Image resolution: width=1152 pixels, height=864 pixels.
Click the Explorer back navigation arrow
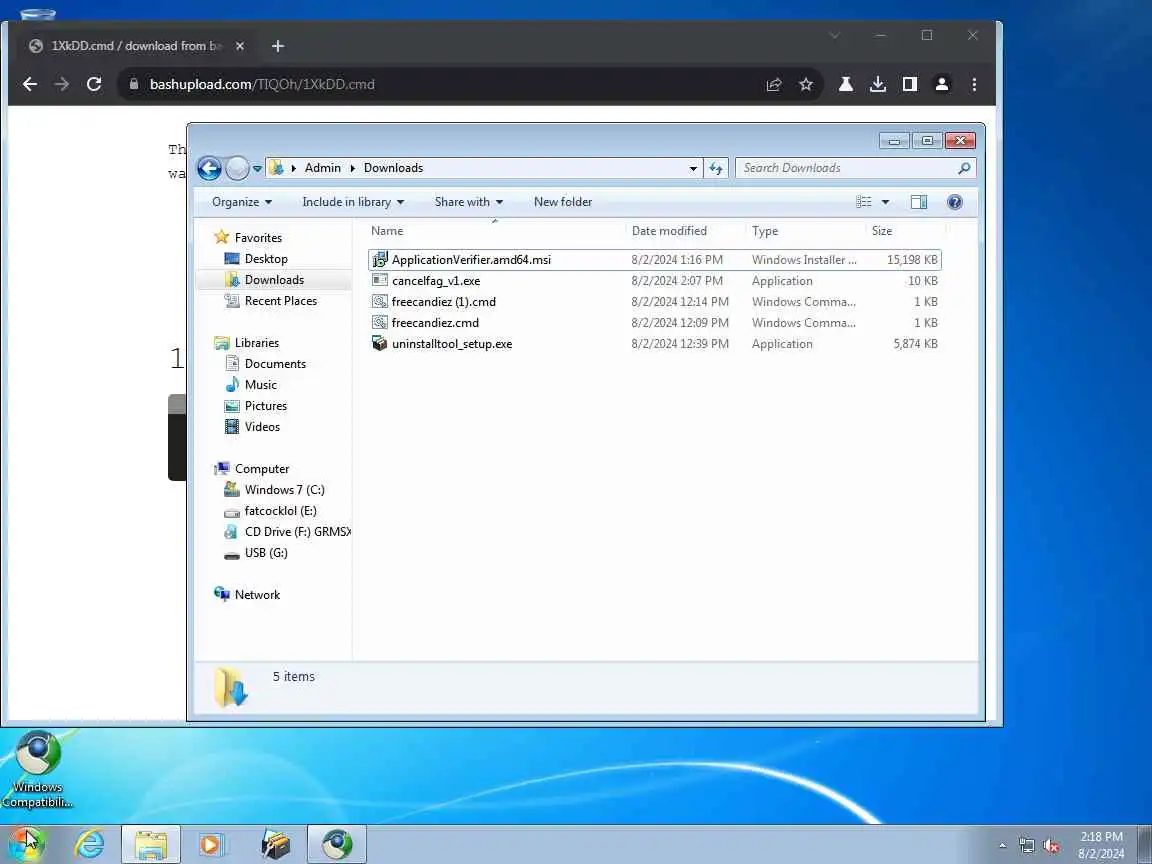pyautogui.click(x=209, y=168)
